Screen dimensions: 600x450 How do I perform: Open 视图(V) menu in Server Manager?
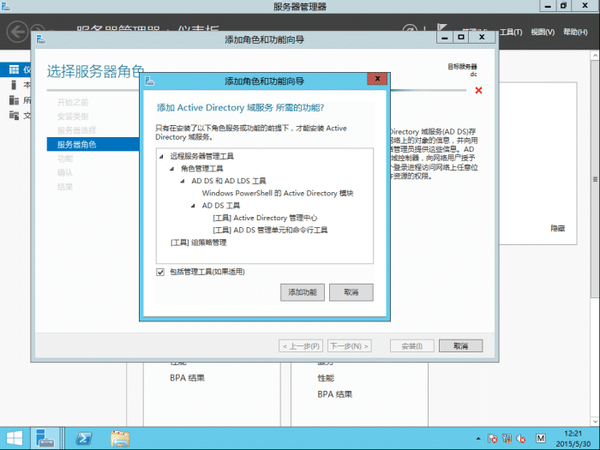point(543,32)
